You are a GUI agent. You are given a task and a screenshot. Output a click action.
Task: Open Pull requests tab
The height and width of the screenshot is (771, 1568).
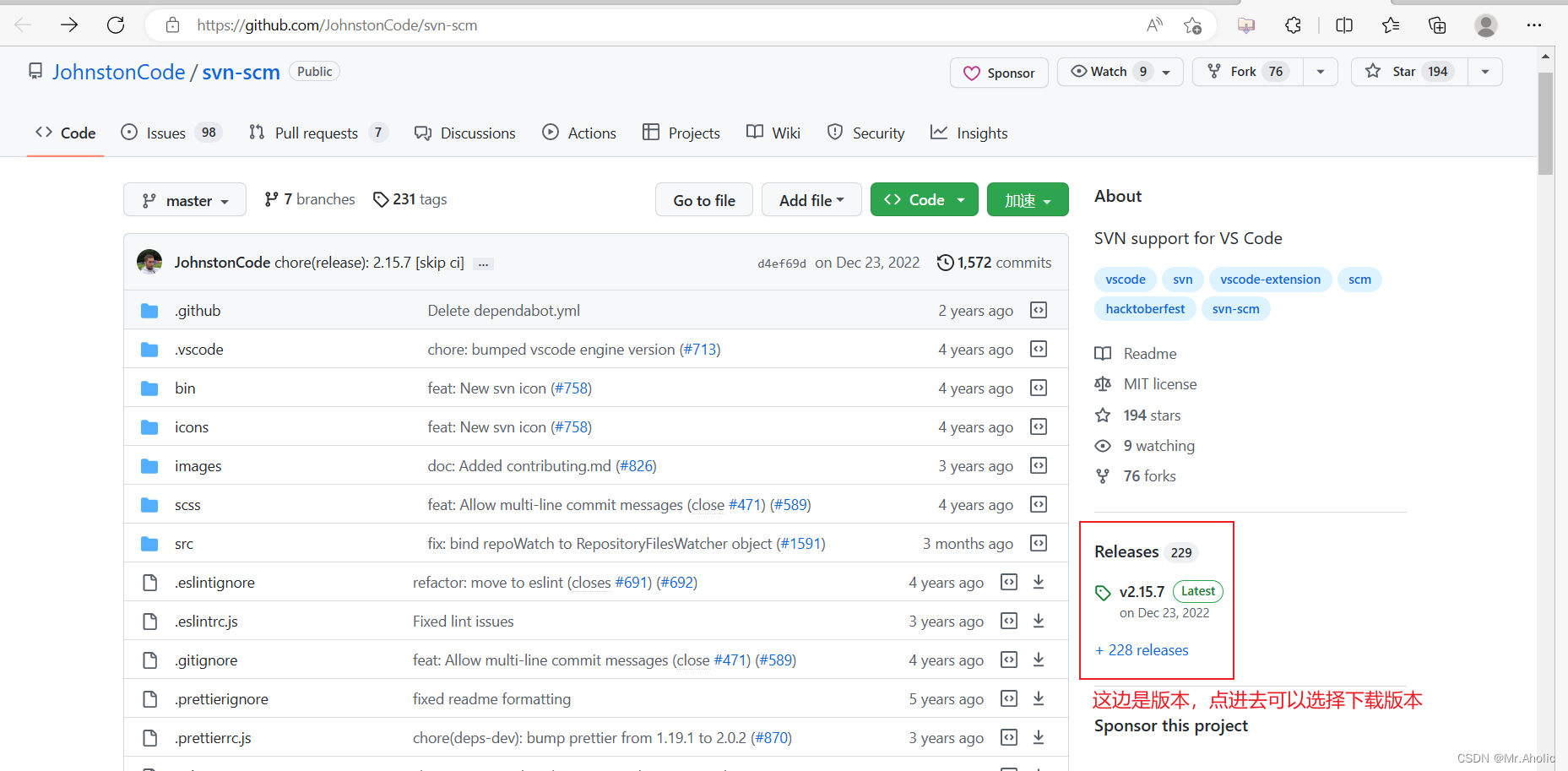point(318,133)
